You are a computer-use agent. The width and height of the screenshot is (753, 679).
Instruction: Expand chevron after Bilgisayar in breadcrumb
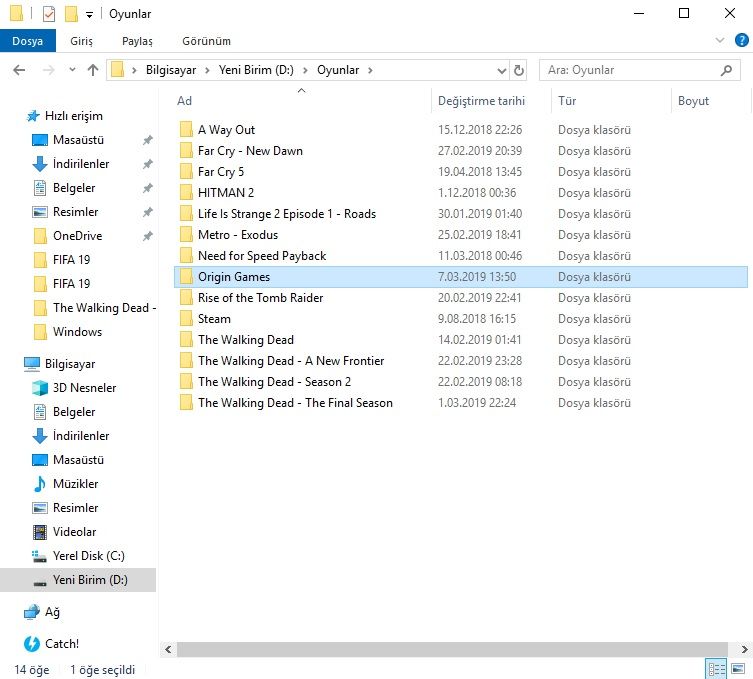207,71
